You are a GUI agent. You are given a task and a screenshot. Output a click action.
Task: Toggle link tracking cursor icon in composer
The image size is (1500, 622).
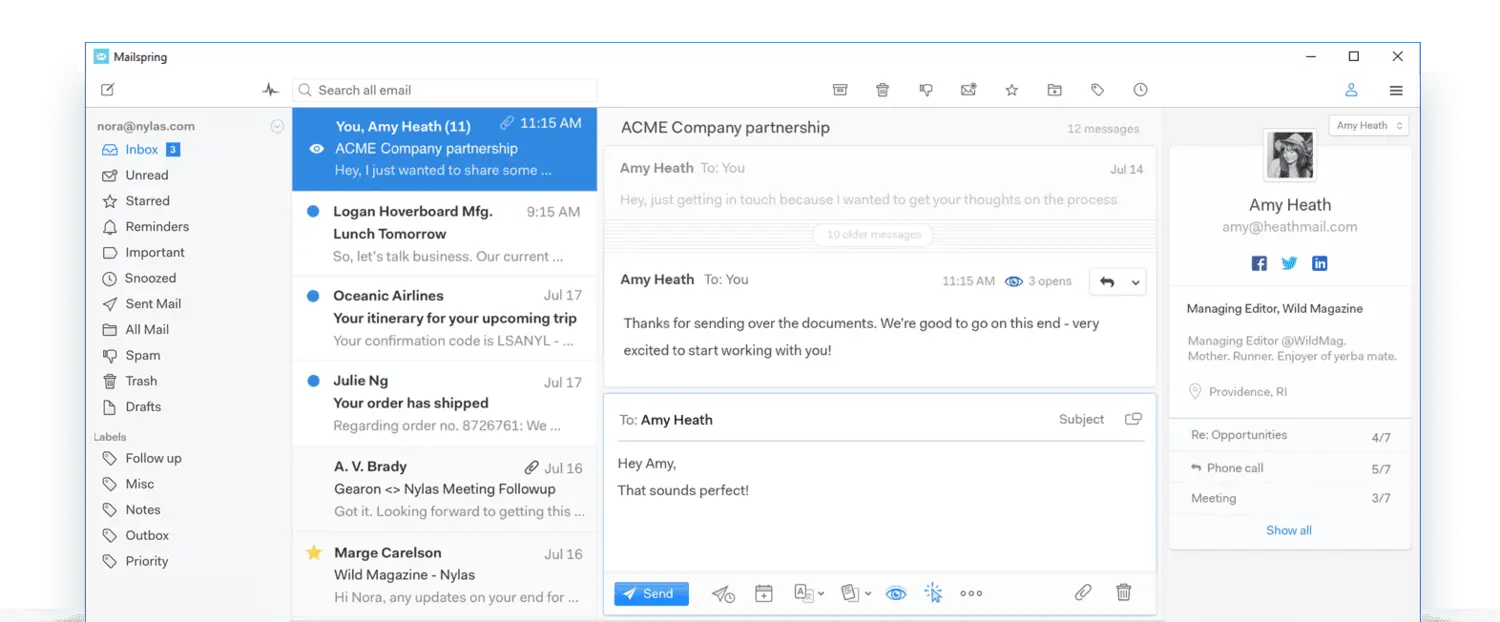933,593
